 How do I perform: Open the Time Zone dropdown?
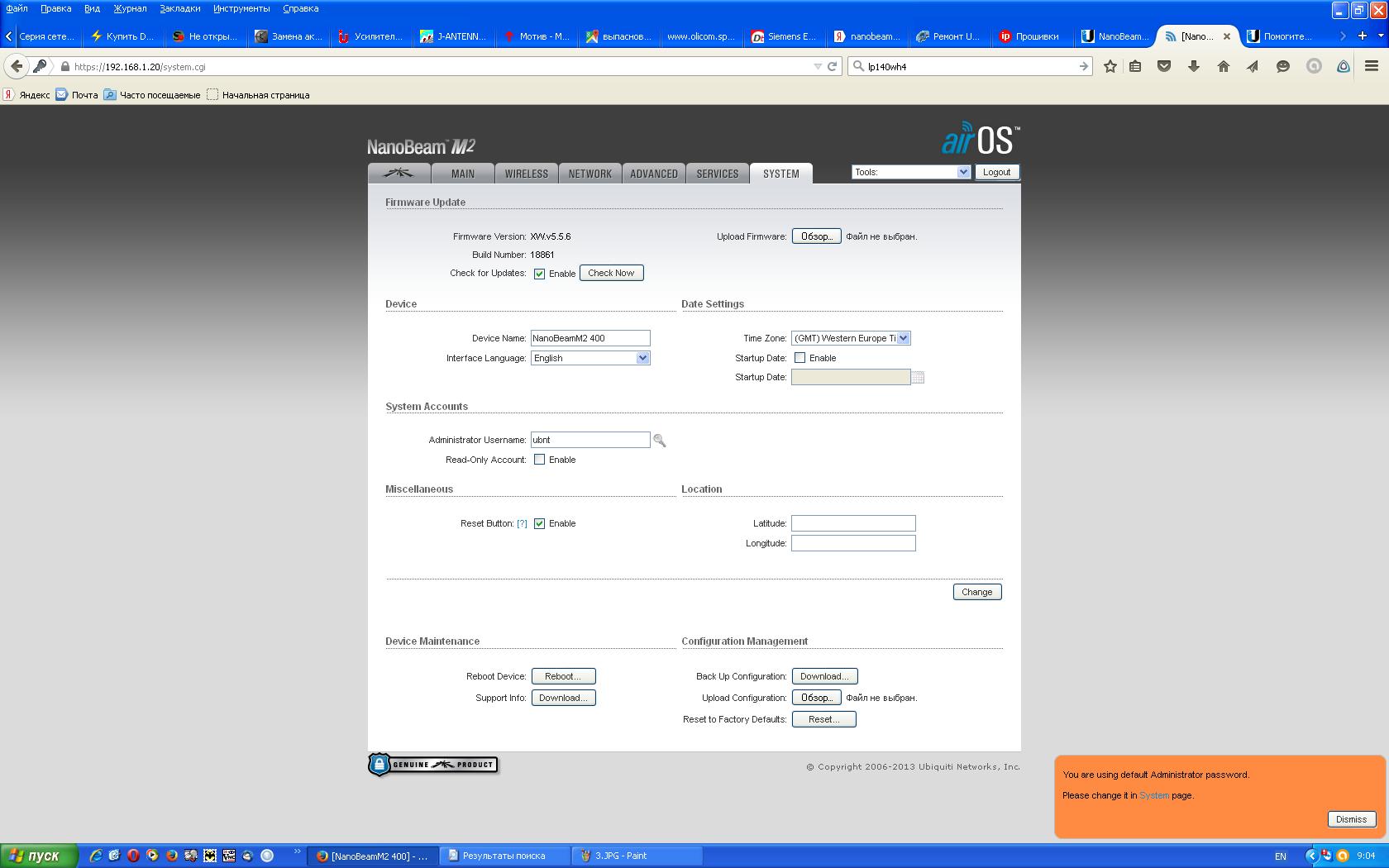851,338
